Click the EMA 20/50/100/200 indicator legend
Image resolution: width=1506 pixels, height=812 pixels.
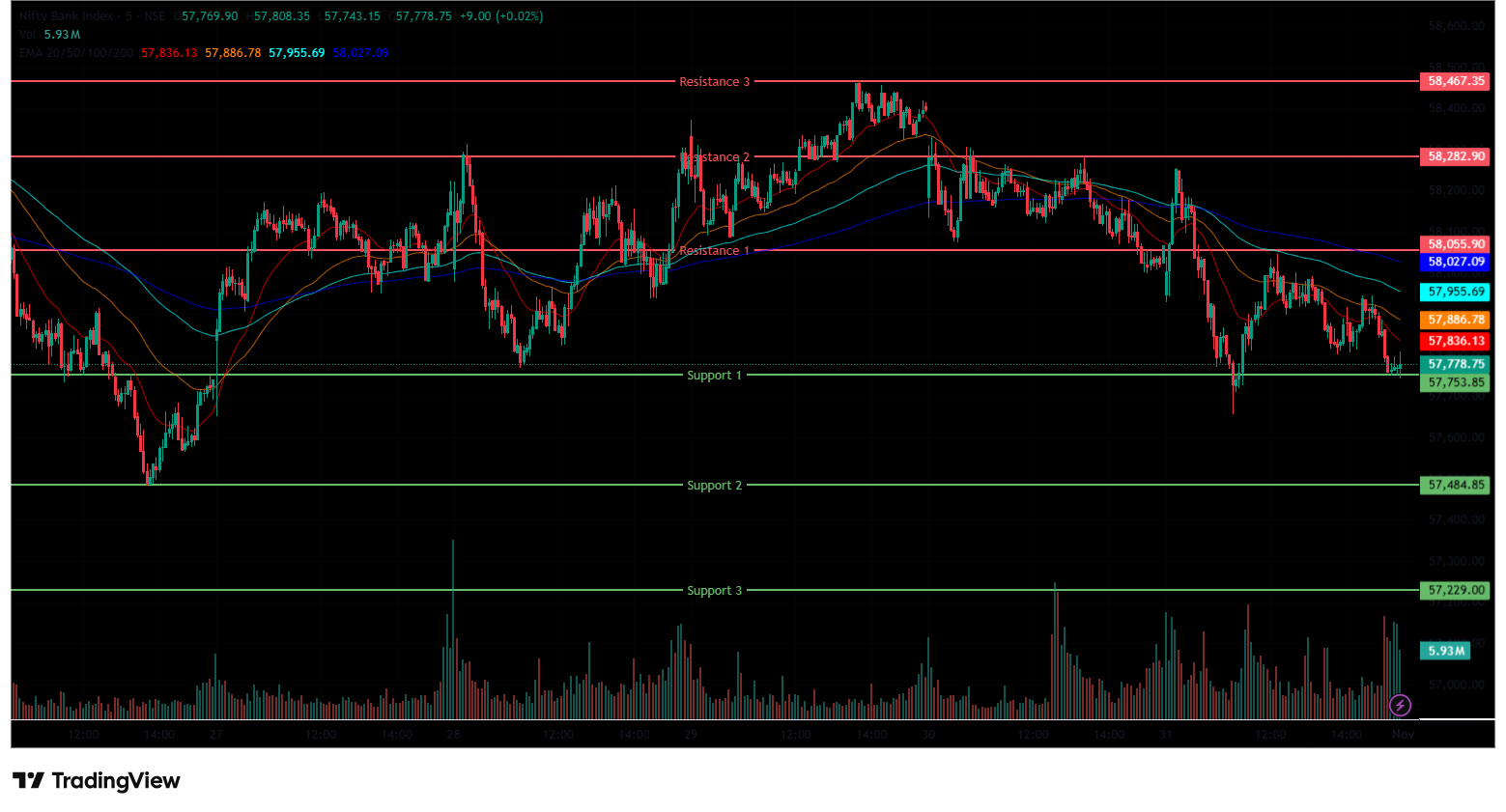pos(76,53)
